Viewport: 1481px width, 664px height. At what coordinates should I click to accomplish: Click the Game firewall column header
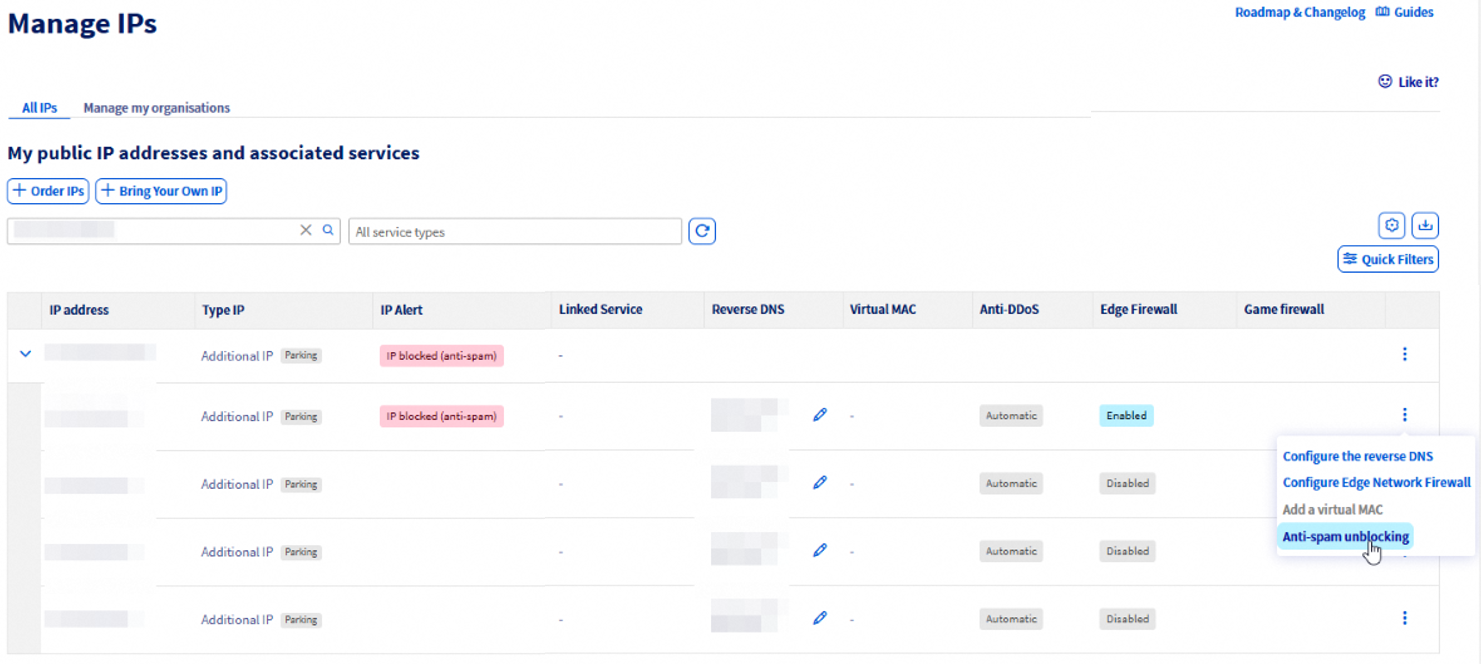coord(1284,310)
